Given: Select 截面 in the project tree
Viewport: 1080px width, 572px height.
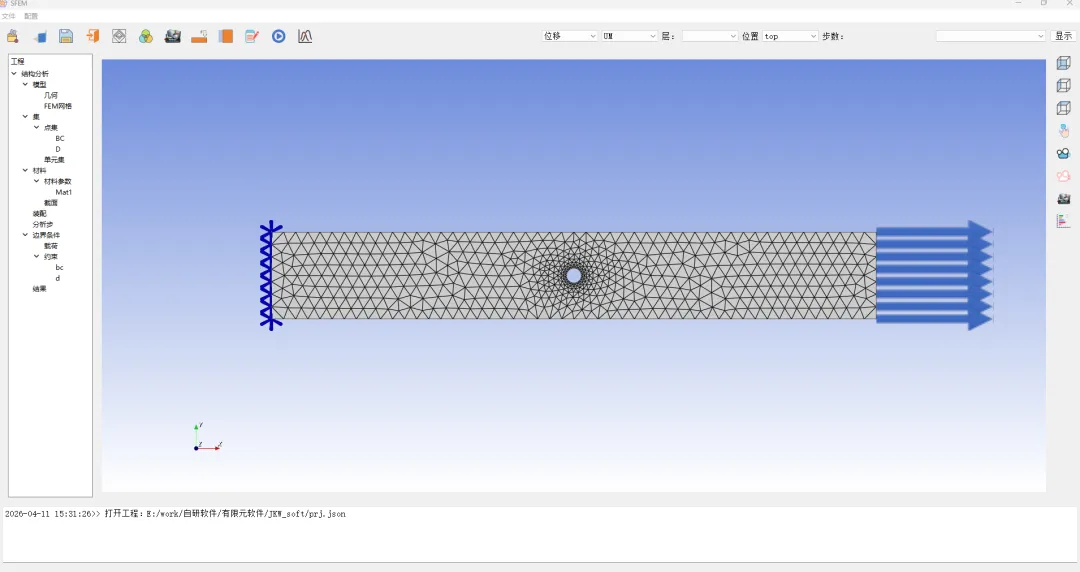Looking at the screenshot, I should point(51,203).
